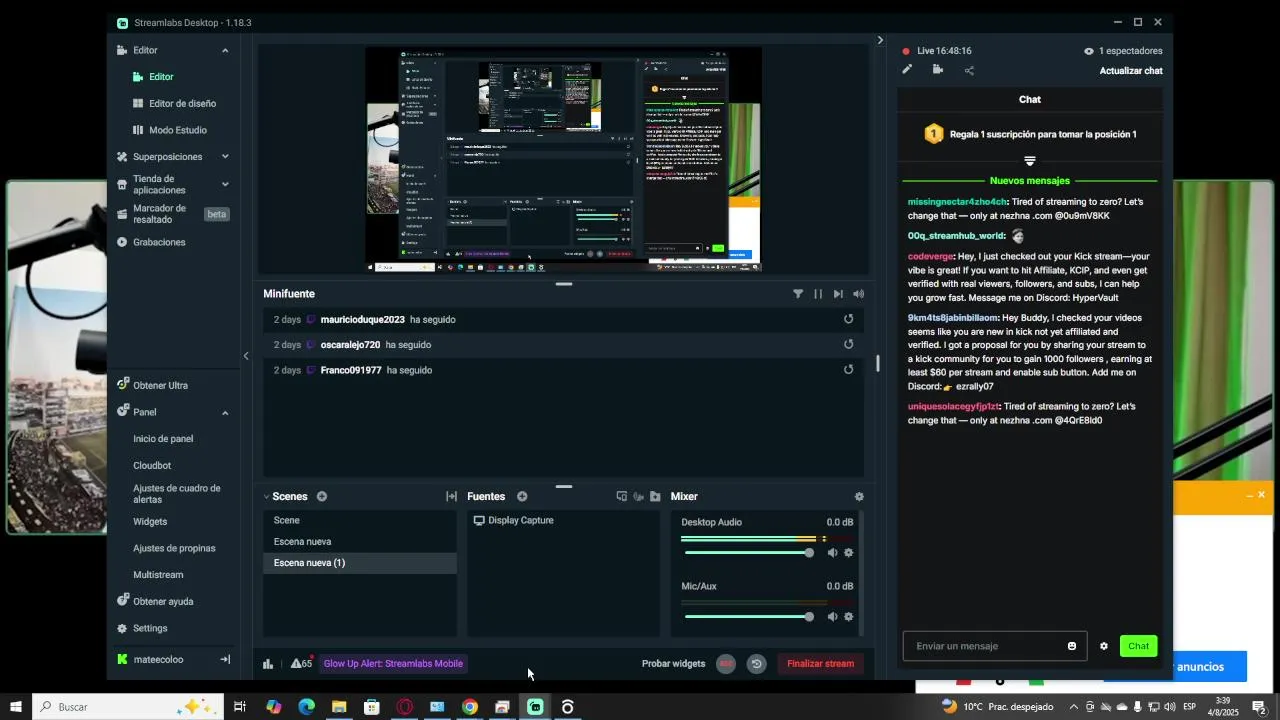Expand the Superposiciones section
The width and height of the screenshot is (1280, 720).
[x=225, y=157]
